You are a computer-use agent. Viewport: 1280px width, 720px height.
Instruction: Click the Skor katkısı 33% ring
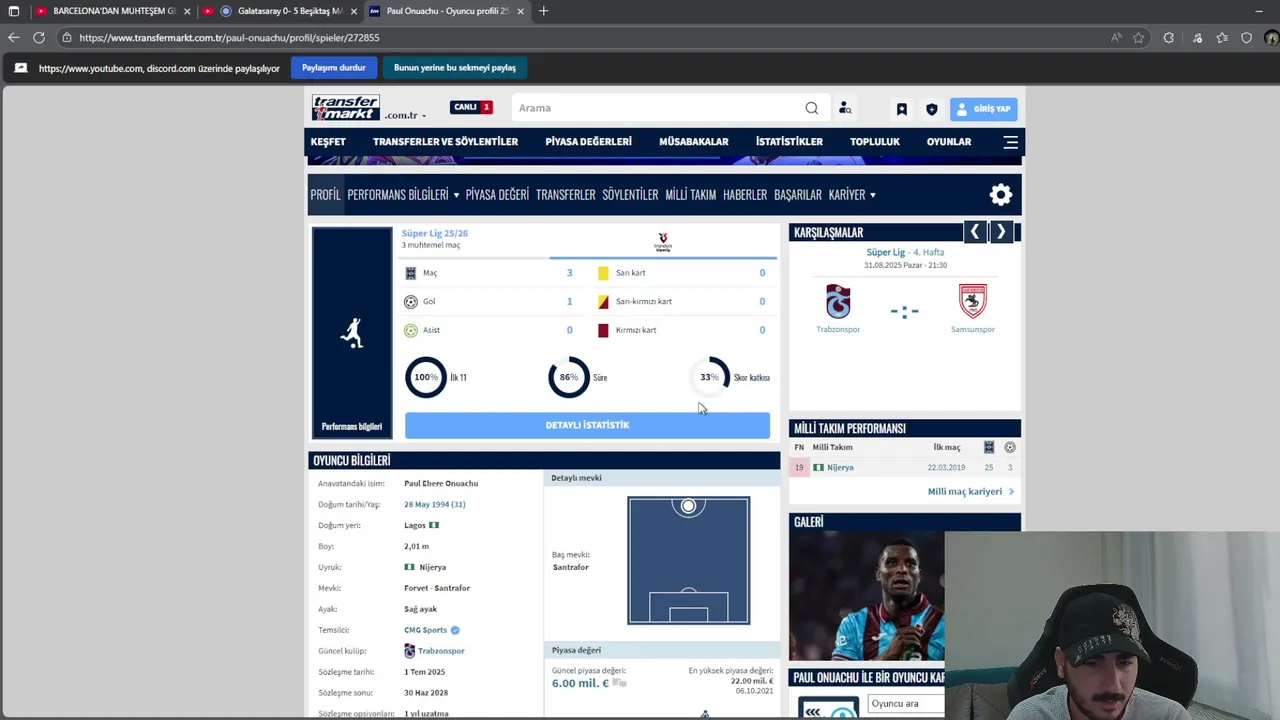tap(710, 377)
